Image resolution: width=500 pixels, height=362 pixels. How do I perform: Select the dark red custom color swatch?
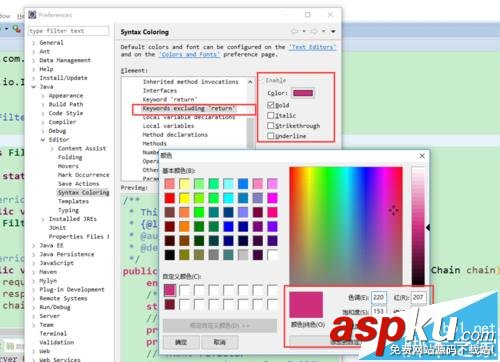coord(170,304)
